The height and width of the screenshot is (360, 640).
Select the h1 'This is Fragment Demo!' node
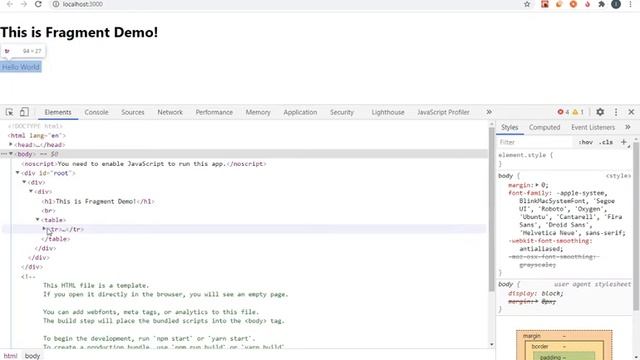(x=98, y=201)
